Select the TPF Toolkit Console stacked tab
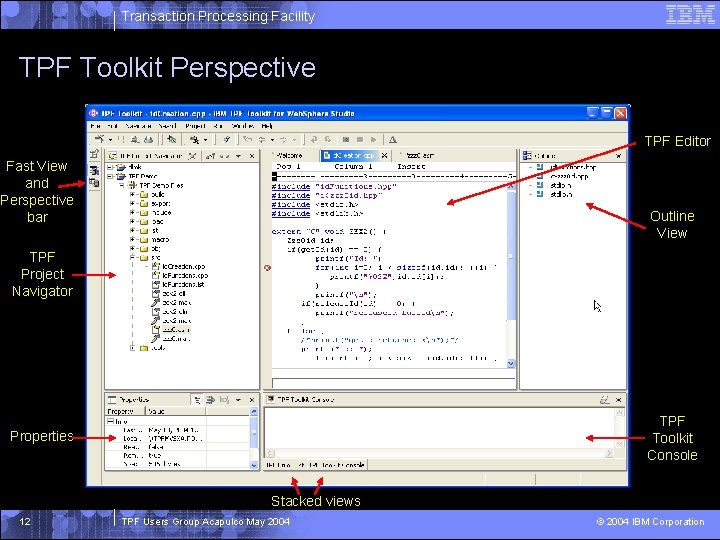The width and height of the screenshot is (720, 540). pyautogui.click(x=337, y=465)
